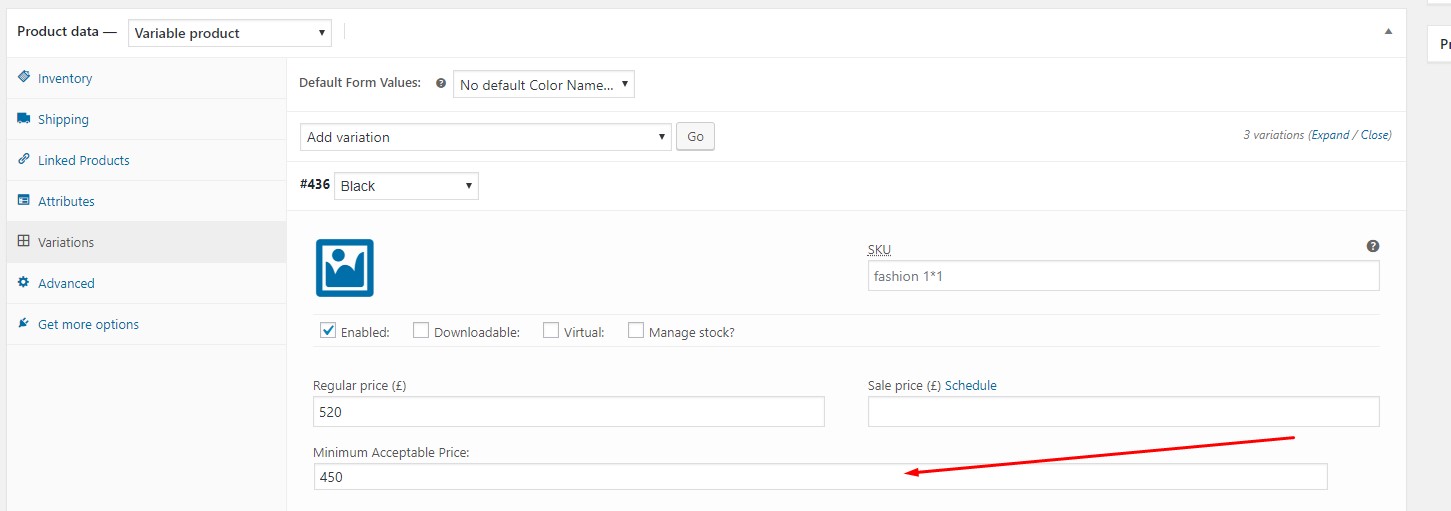
Task: Upload variation image placeholder
Action: (345, 268)
